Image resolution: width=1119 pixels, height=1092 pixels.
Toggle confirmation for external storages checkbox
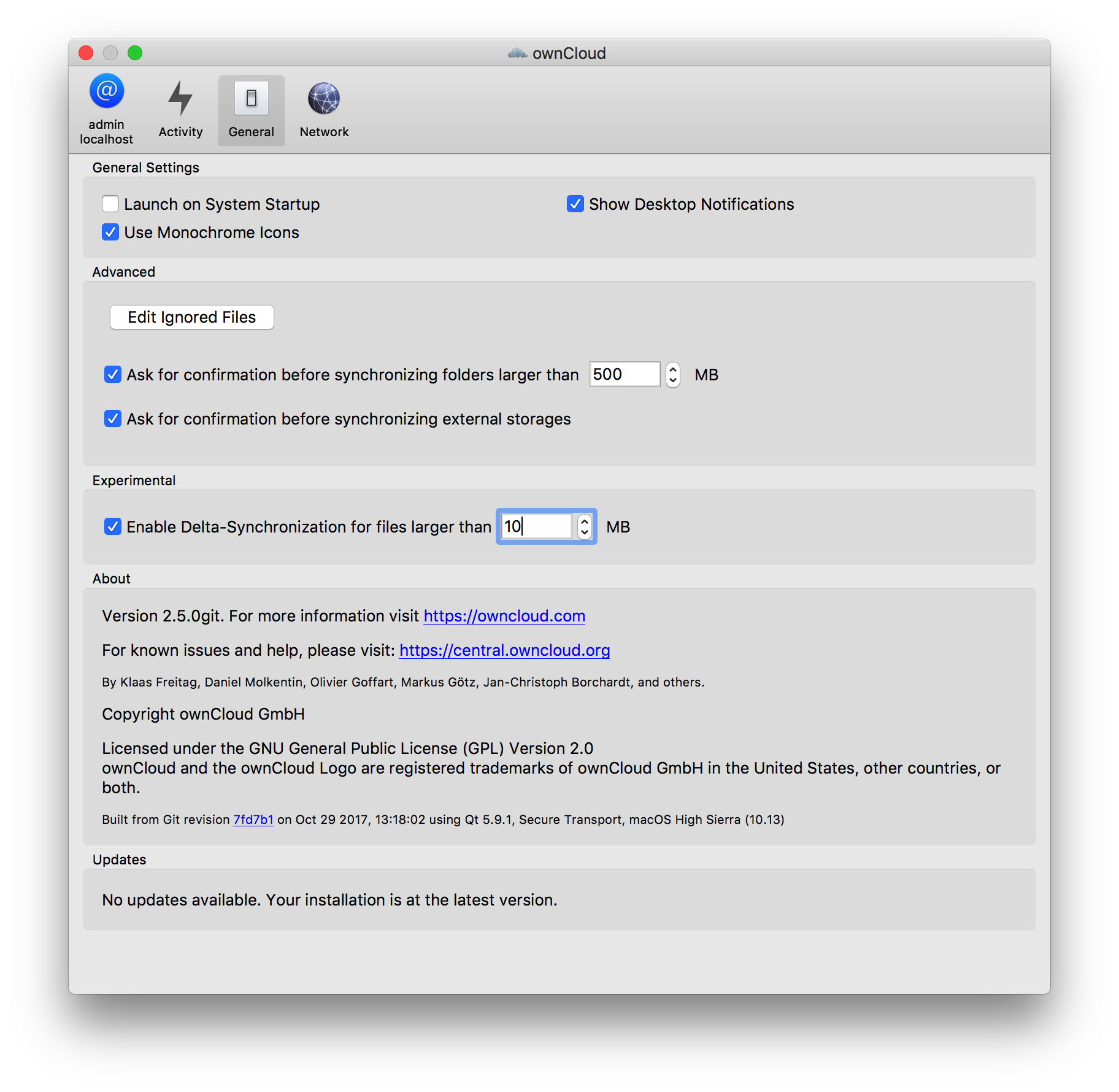pos(113,418)
